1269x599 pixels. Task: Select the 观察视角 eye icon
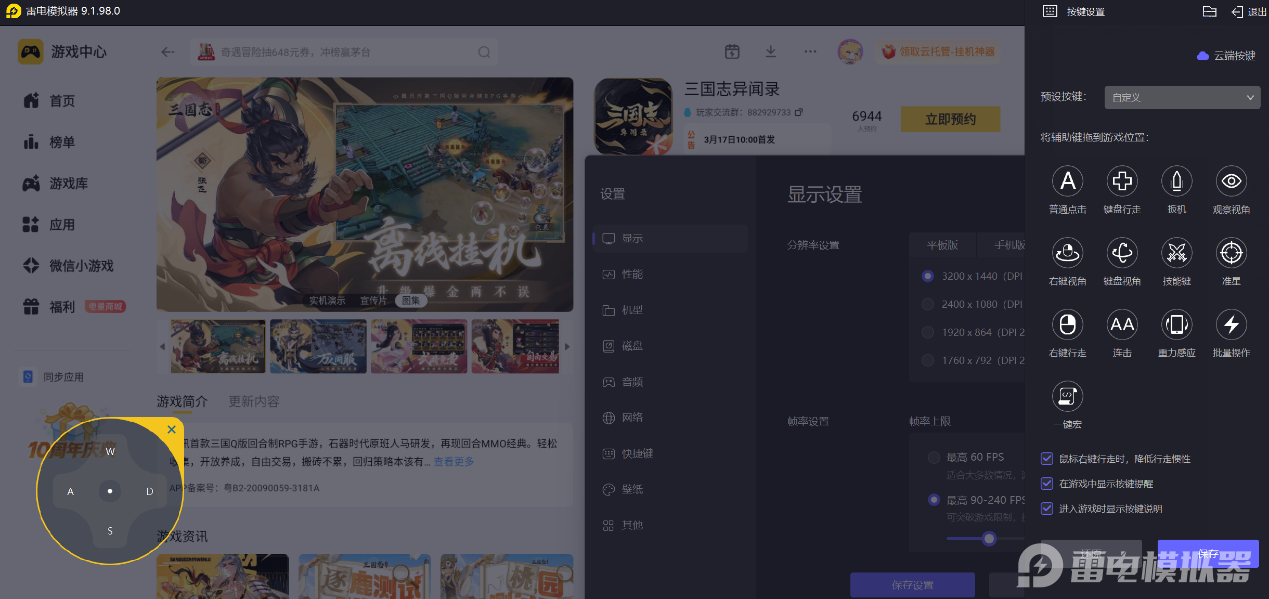[x=1231, y=181]
